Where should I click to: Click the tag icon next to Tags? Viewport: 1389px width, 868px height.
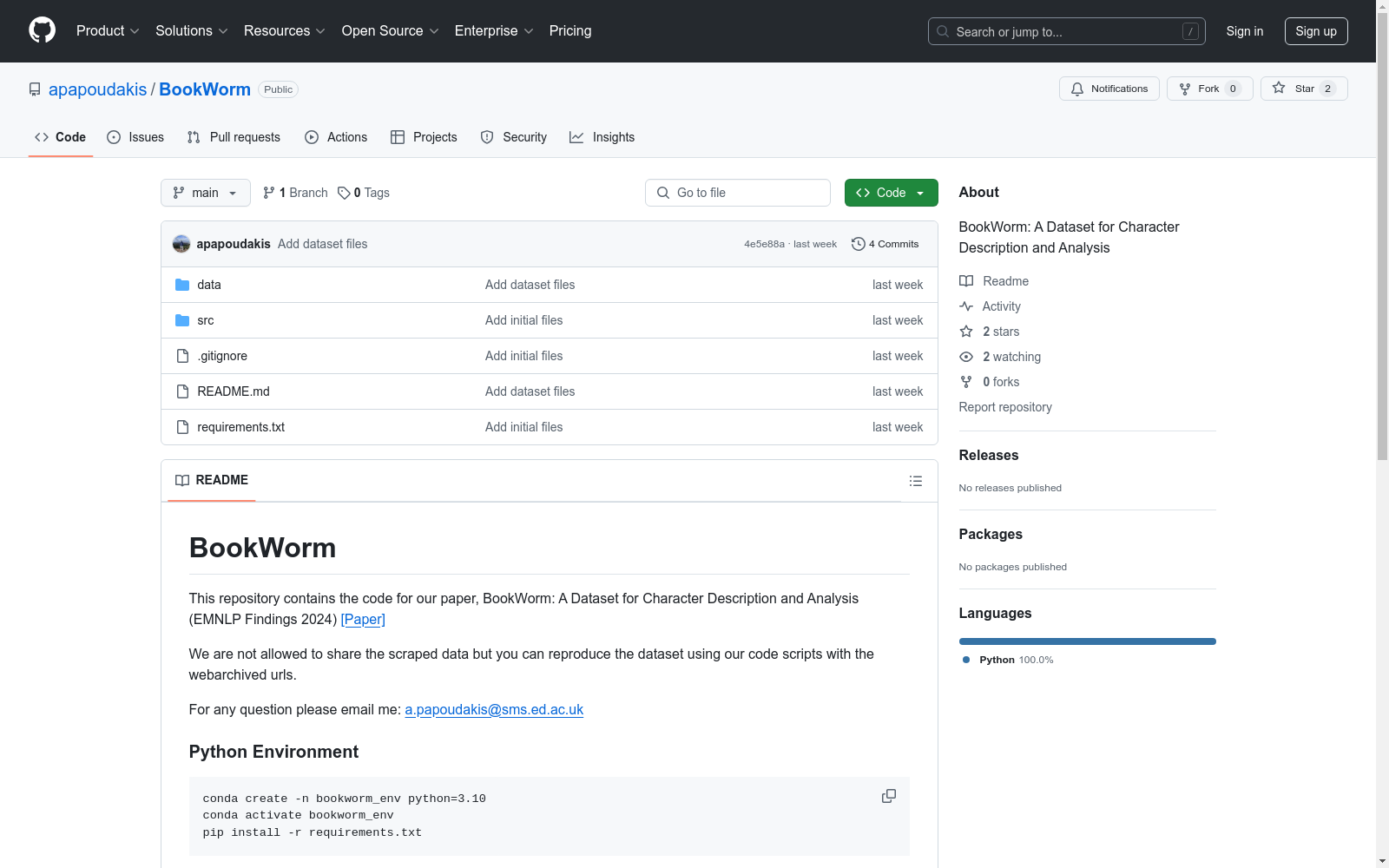344,193
